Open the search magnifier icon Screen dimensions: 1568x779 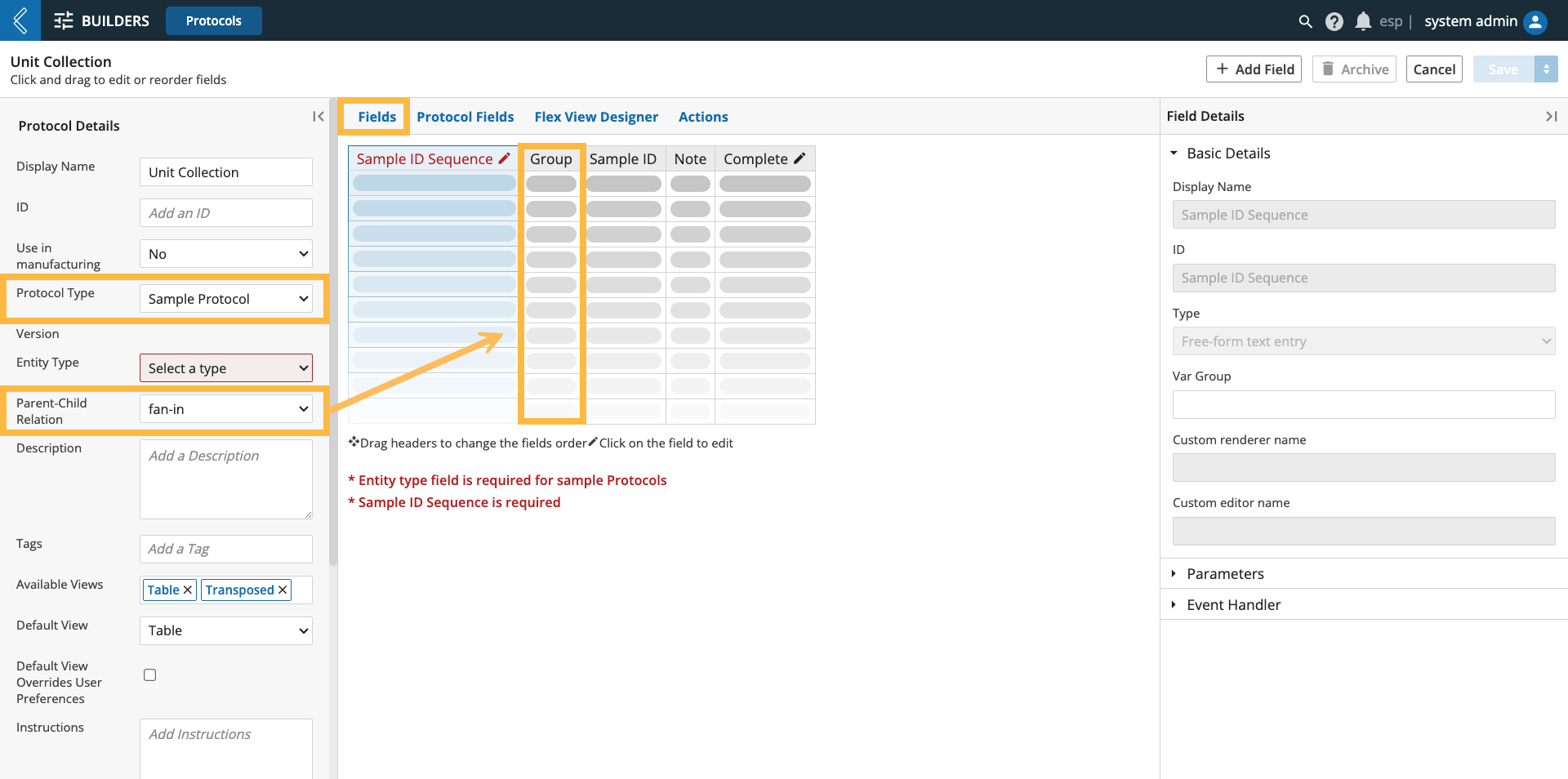pyautogui.click(x=1305, y=21)
